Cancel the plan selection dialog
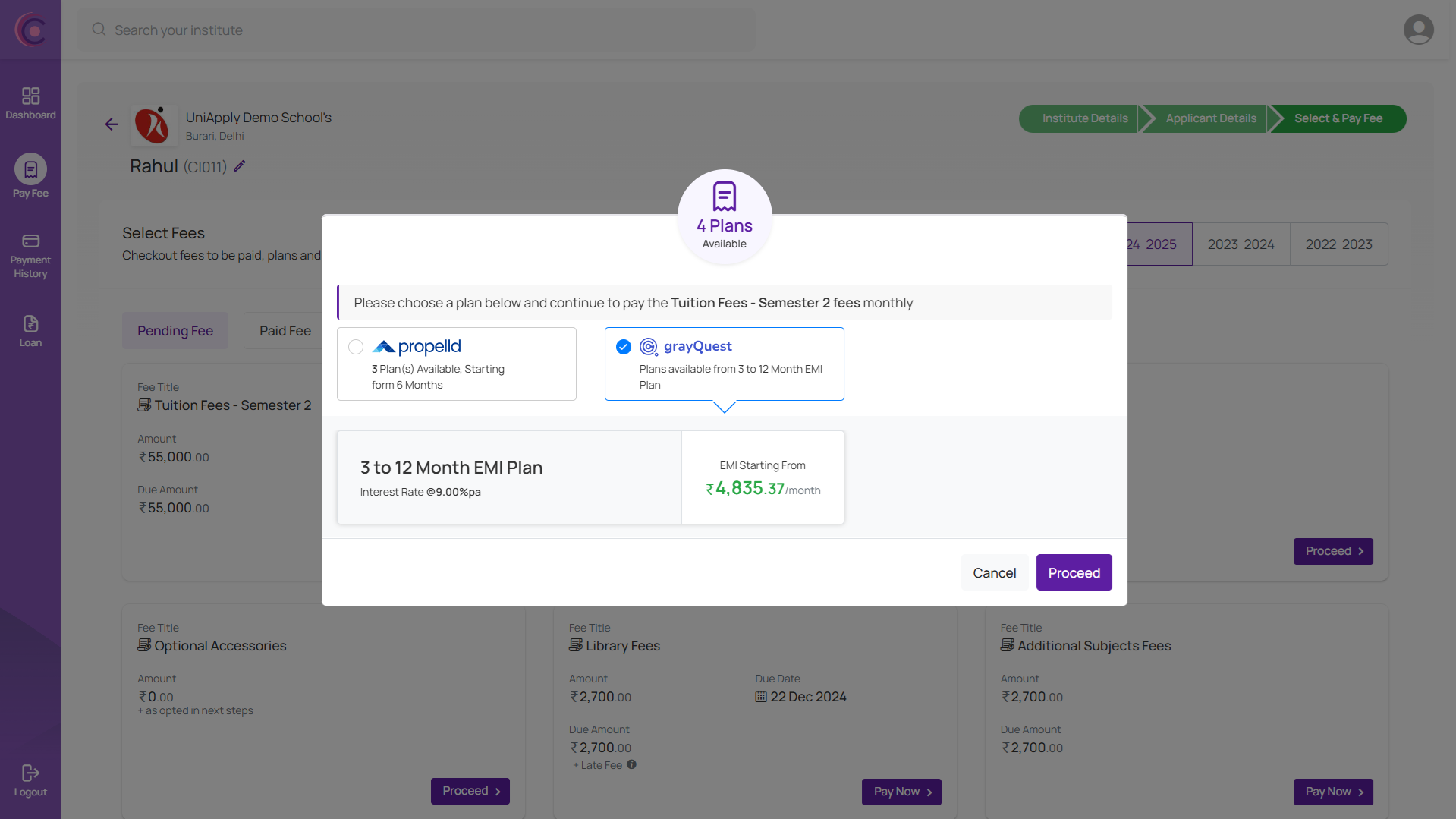This screenshot has width=1456, height=819. [x=994, y=572]
